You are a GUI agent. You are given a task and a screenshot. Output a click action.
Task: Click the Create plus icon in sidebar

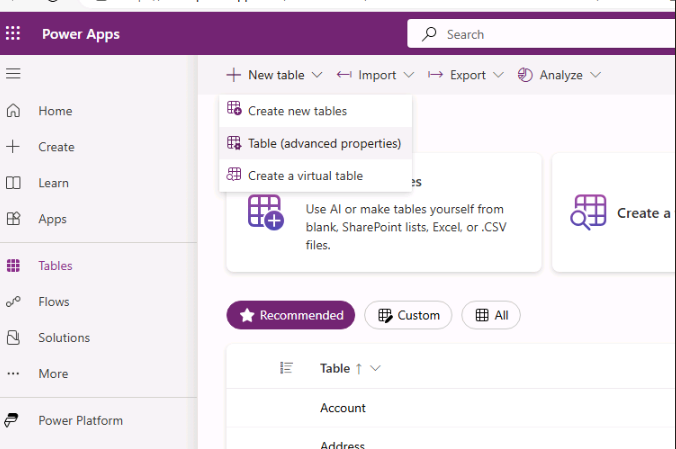[x=13, y=147]
